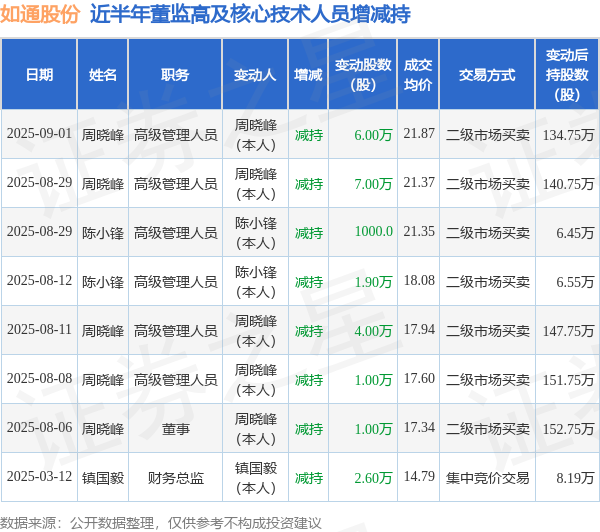Click the 变动人 column header

pyautogui.click(x=255, y=75)
